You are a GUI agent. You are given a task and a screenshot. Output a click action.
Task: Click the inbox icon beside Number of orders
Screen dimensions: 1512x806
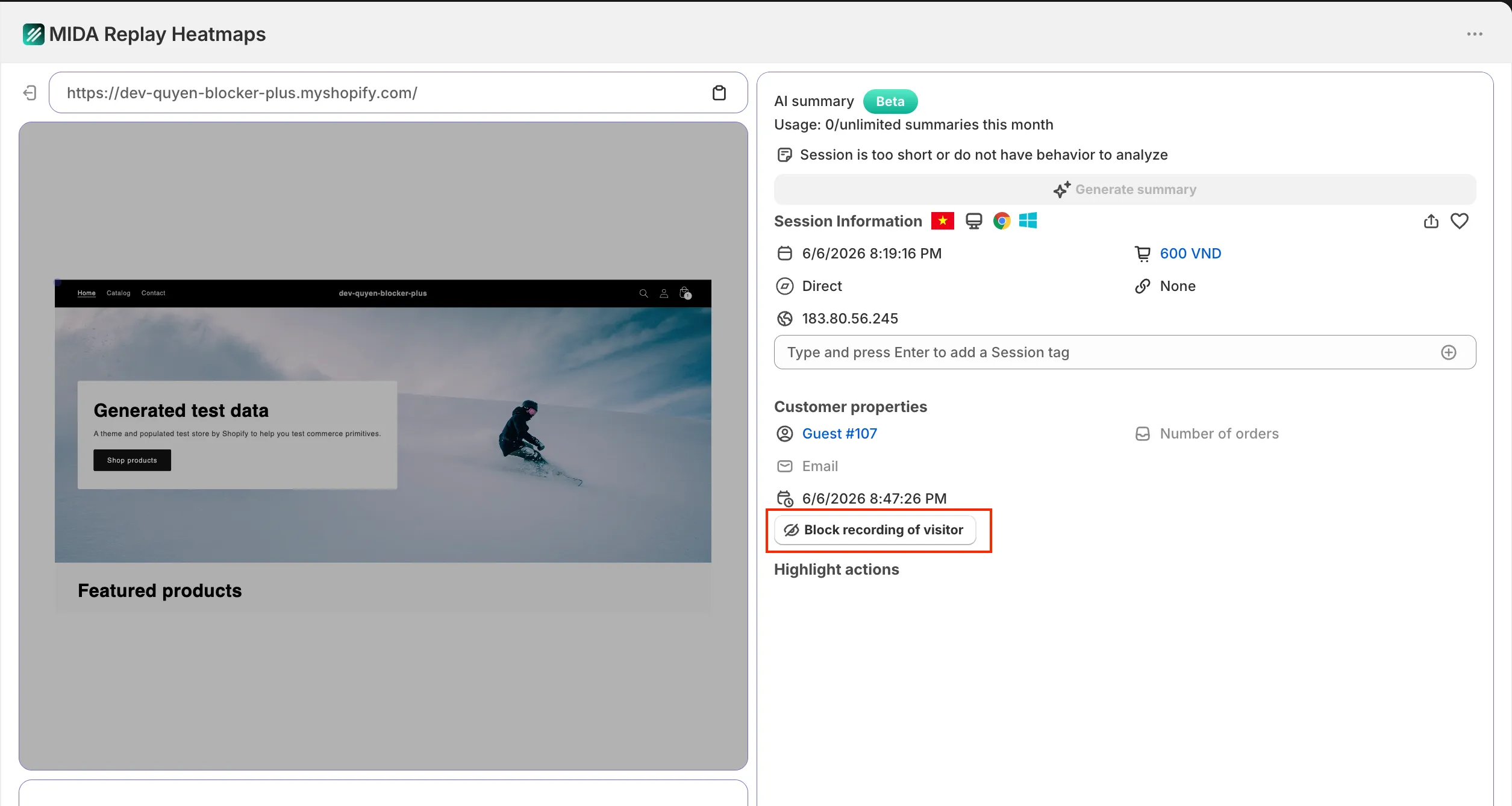pyautogui.click(x=1142, y=434)
